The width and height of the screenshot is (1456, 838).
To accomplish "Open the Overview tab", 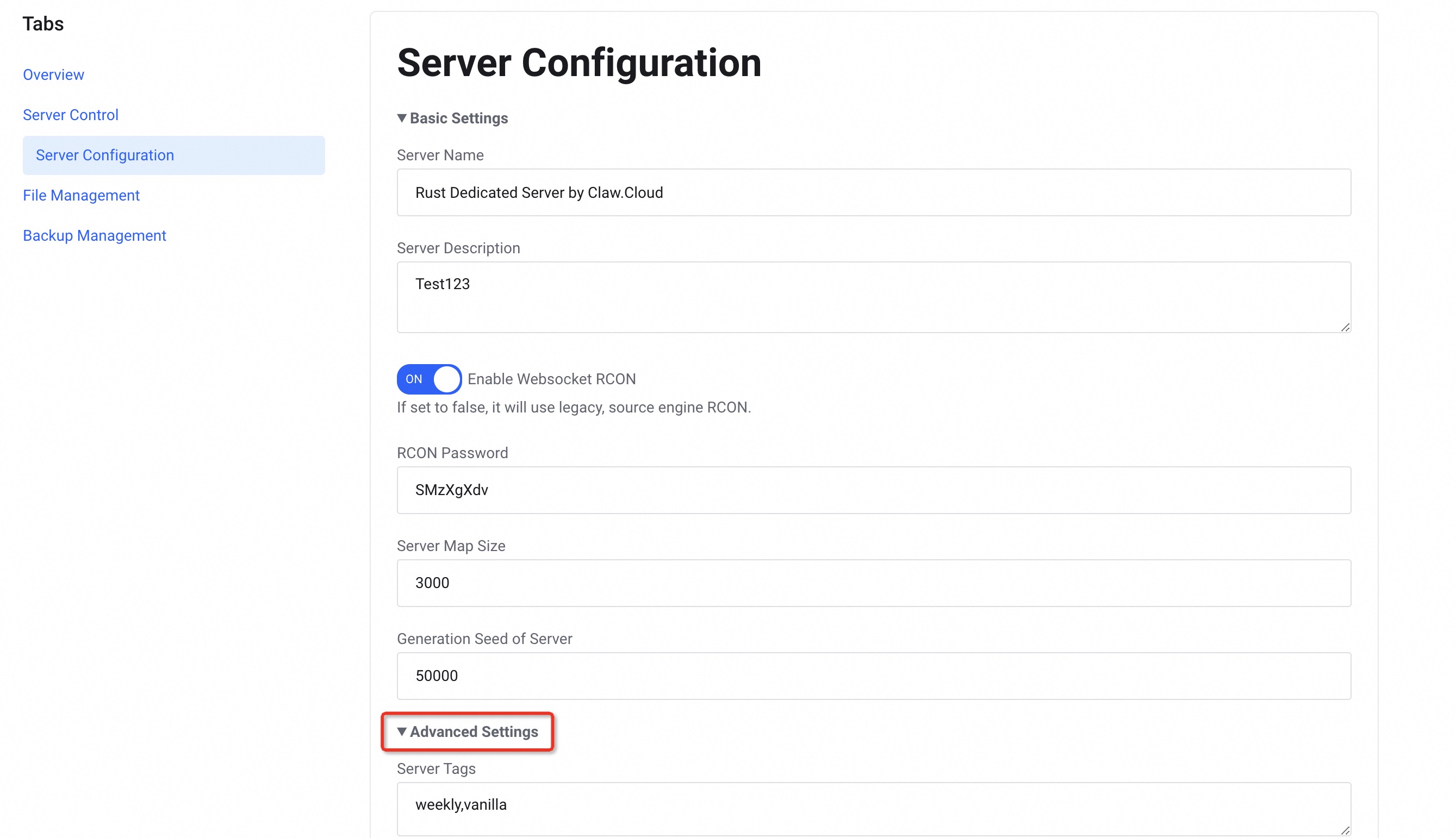I will pyautogui.click(x=53, y=75).
